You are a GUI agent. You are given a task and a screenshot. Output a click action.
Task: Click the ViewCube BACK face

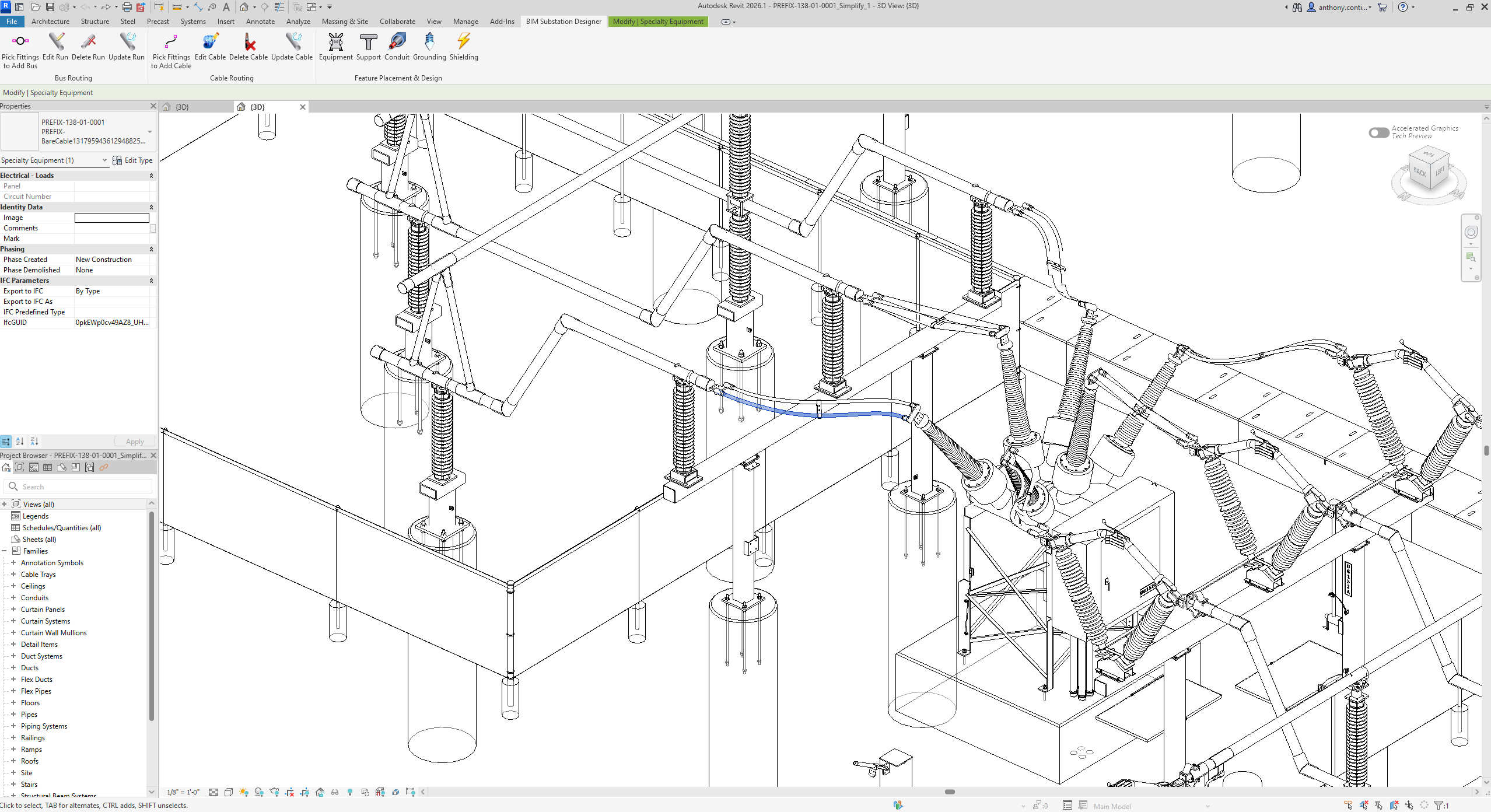(1420, 172)
